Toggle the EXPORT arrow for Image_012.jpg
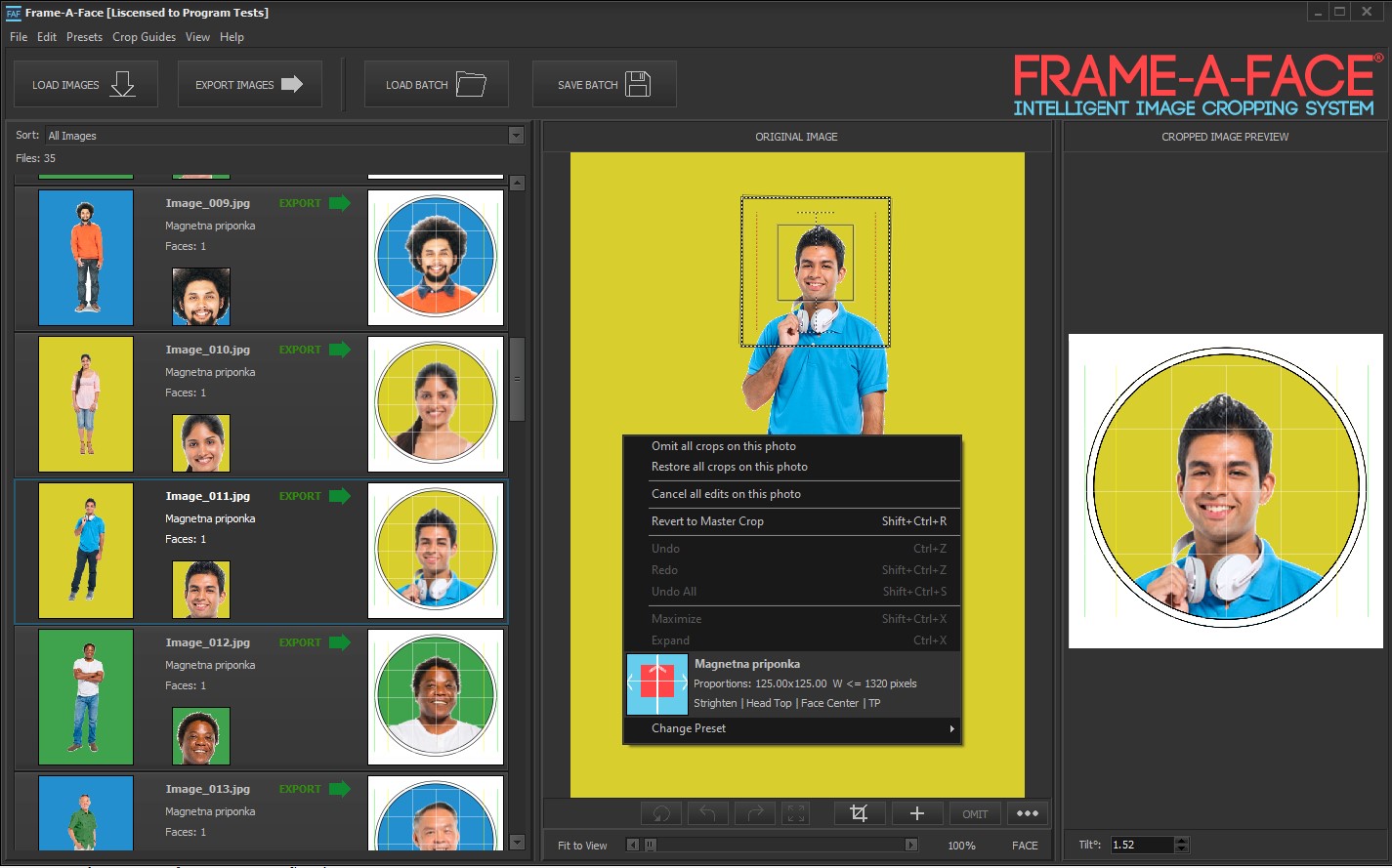Screen dimensions: 1392x868 (x=339, y=642)
